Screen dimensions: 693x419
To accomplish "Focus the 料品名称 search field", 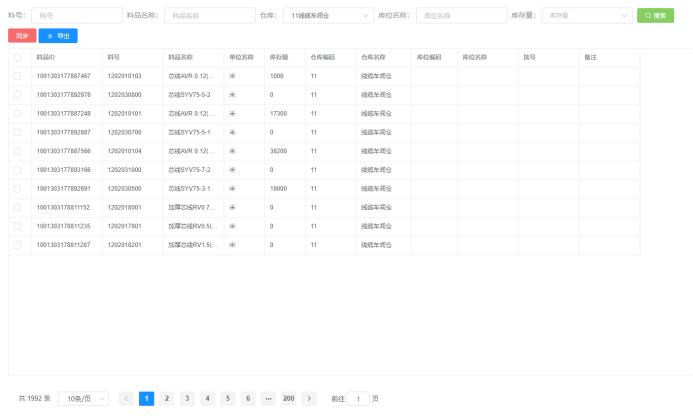I will (208, 16).
